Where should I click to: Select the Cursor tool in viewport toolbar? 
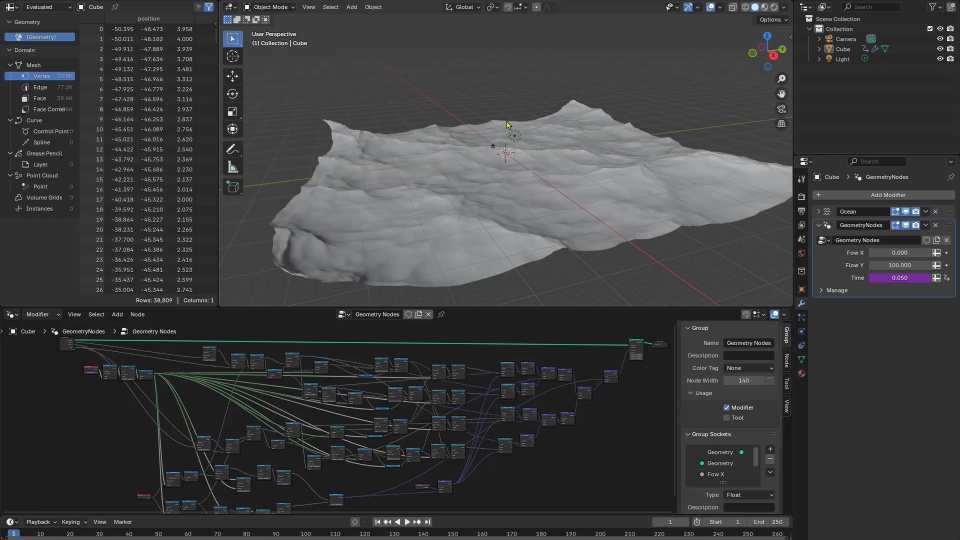coord(233,56)
